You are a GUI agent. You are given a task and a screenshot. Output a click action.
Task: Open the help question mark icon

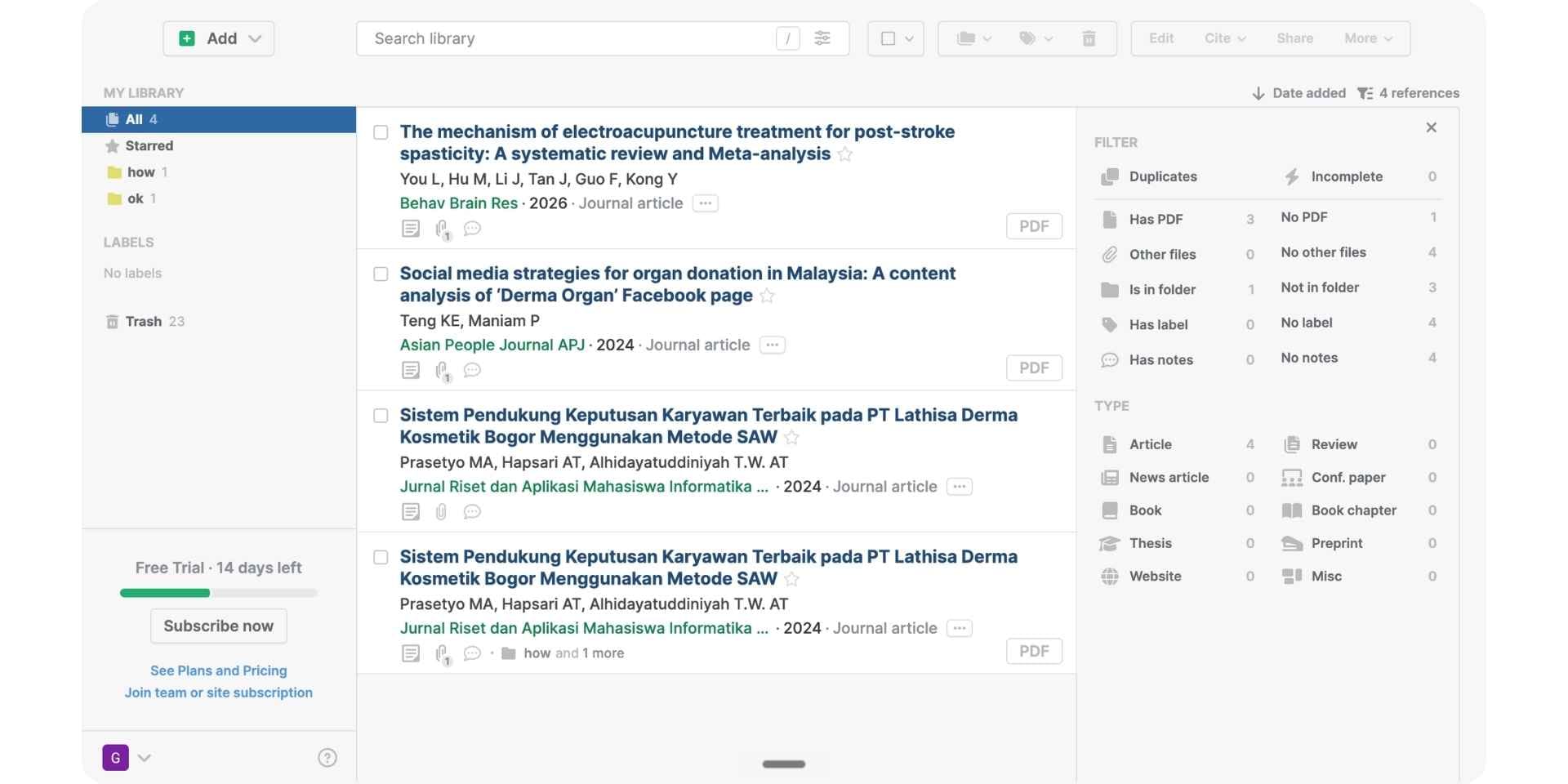327,758
